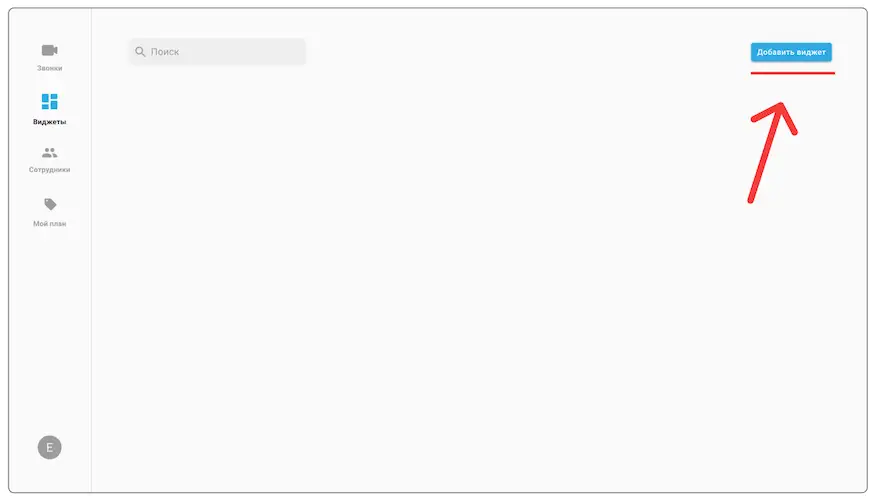
Task: Click the video camera icon for Звонки
Action: coord(49,50)
